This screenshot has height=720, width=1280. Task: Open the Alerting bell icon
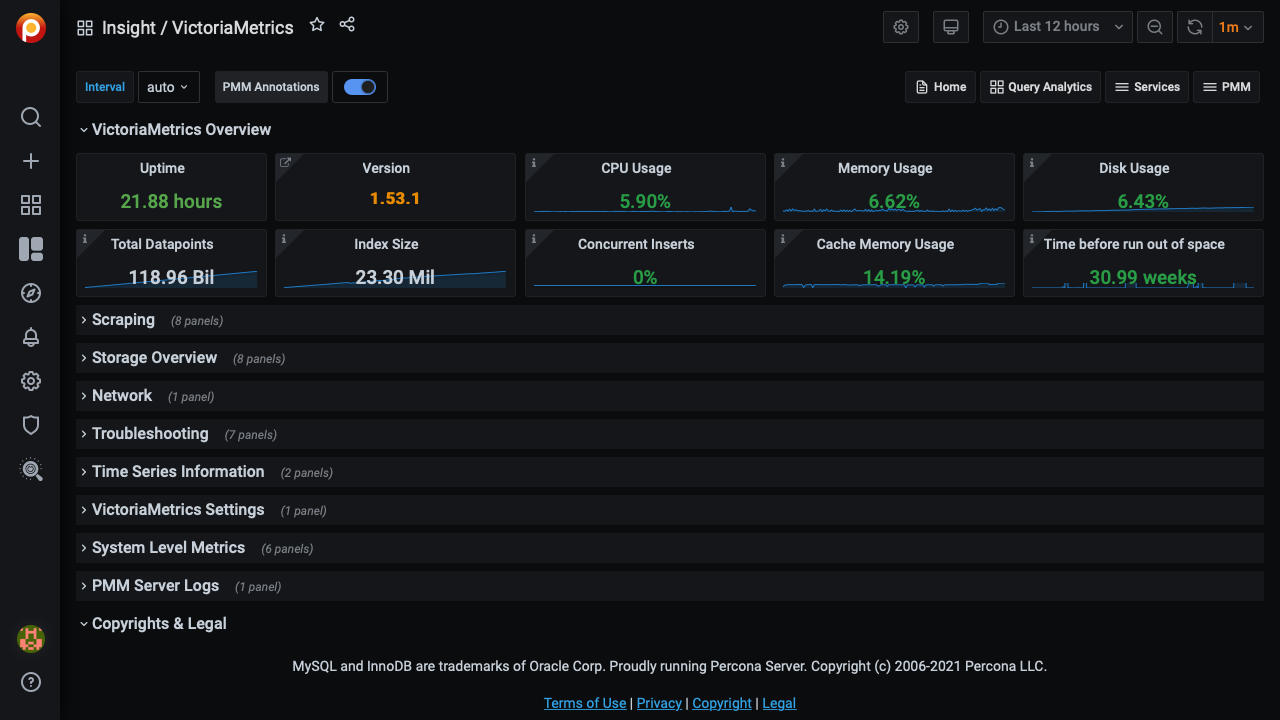coord(31,337)
